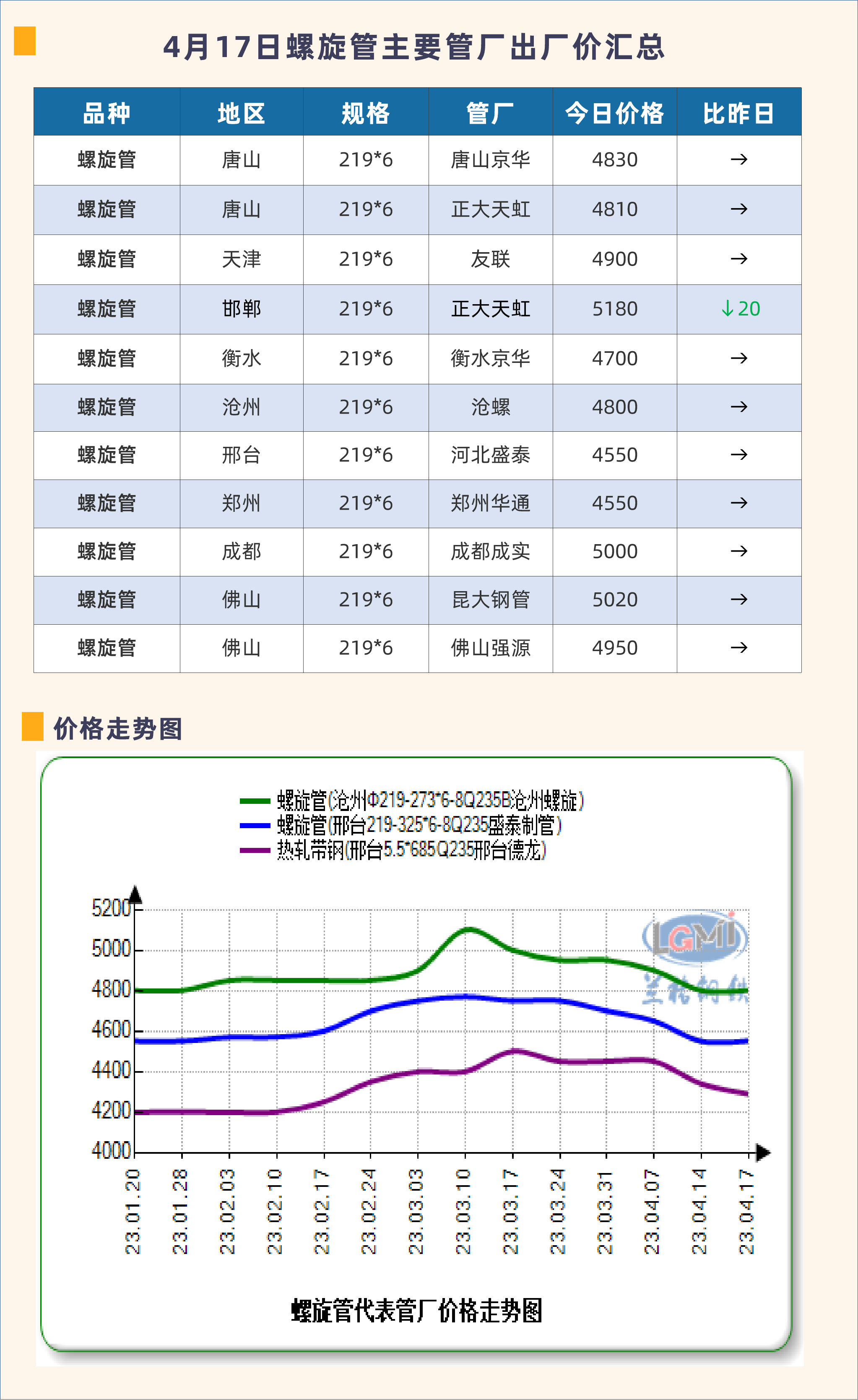Click the blue legend line swatch
The width and height of the screenshot is (858, 1400).
[255, 826]
